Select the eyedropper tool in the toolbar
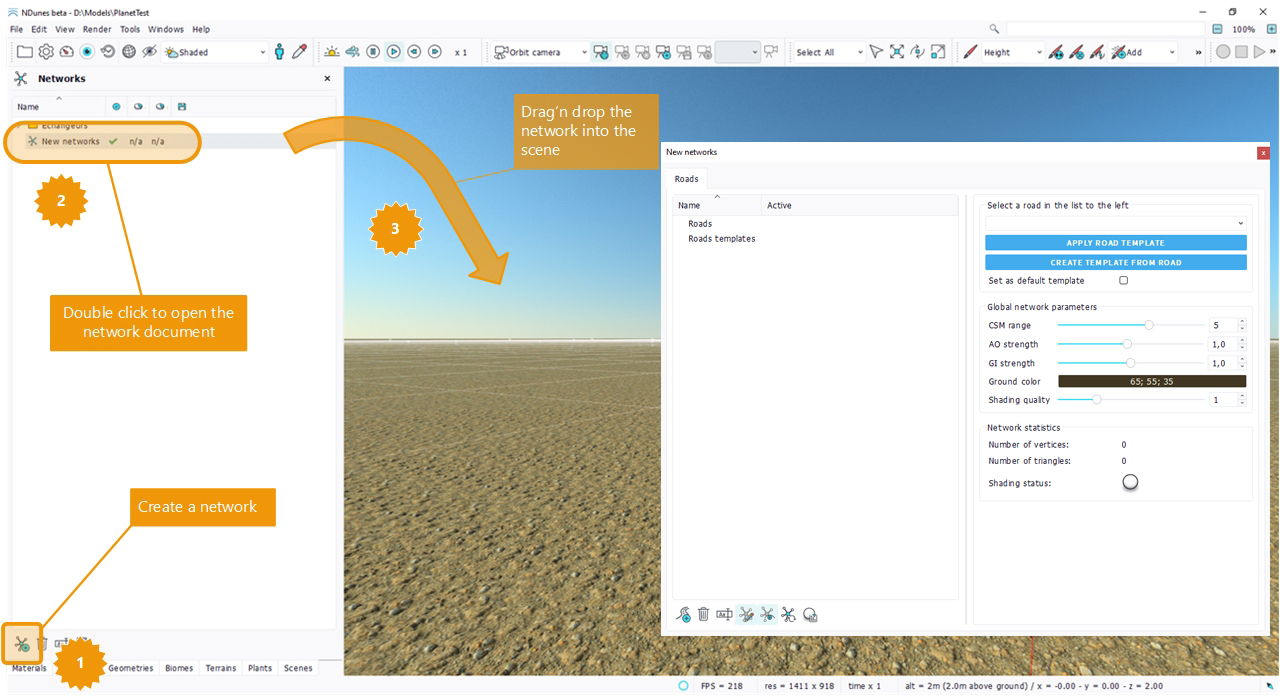Viewport: 1280px width, 700px height. point(299,52)
